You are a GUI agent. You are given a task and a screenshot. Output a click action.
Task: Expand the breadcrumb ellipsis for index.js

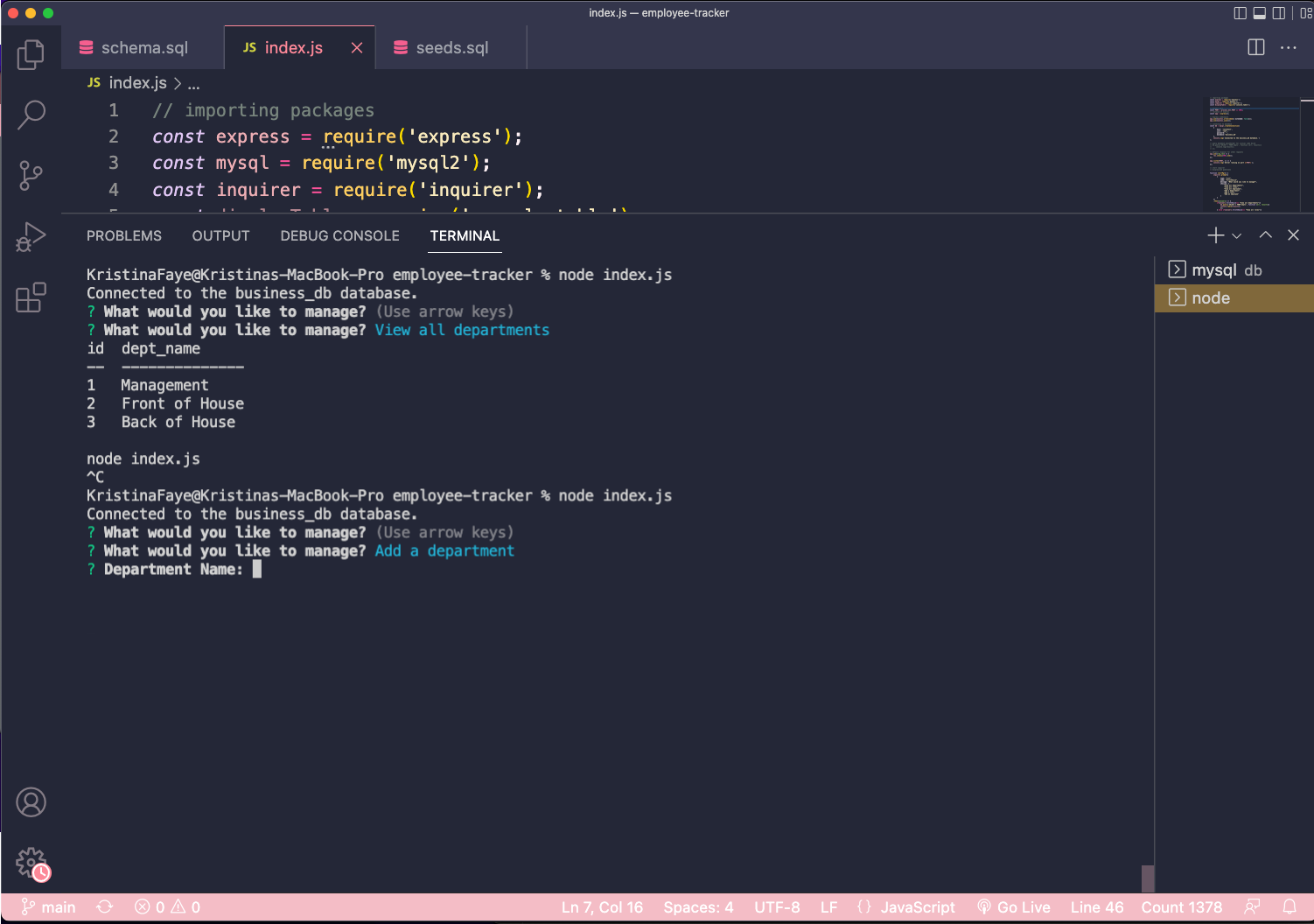point(193,83)
